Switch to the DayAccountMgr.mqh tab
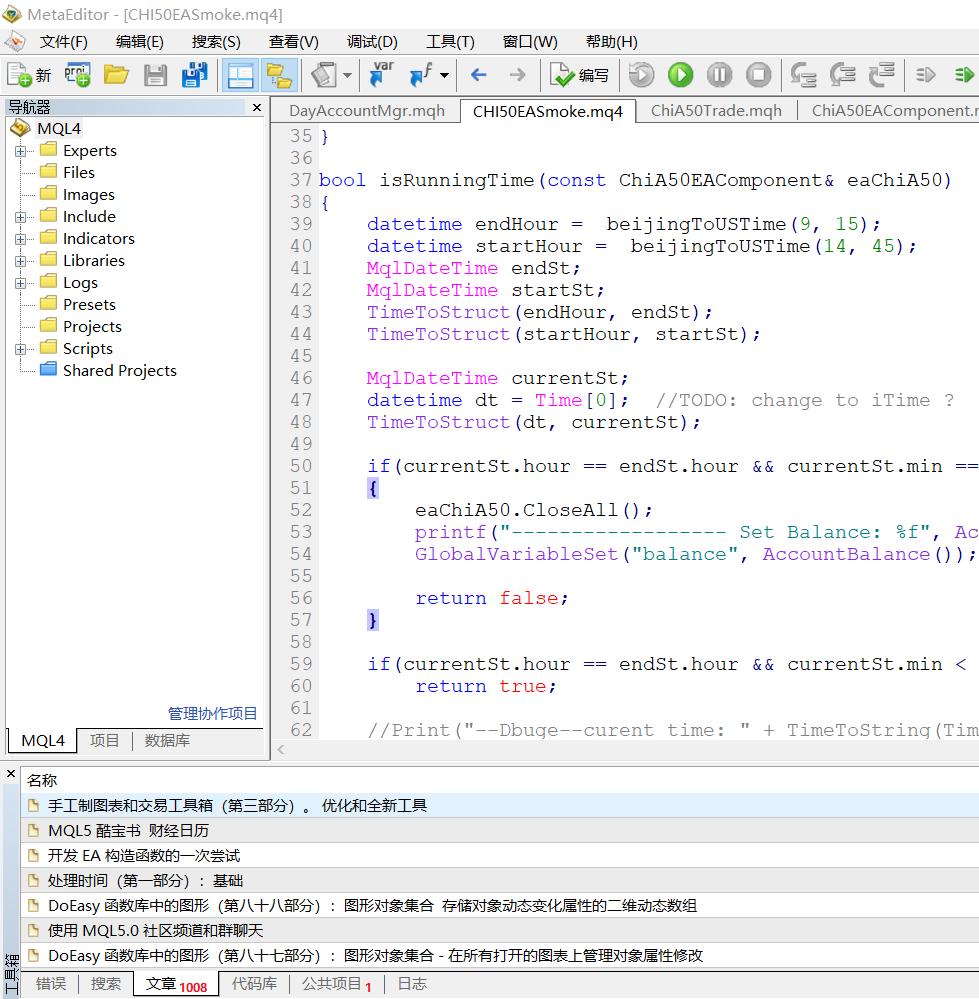The image size is (979, 999). click(x=366, y=111)
